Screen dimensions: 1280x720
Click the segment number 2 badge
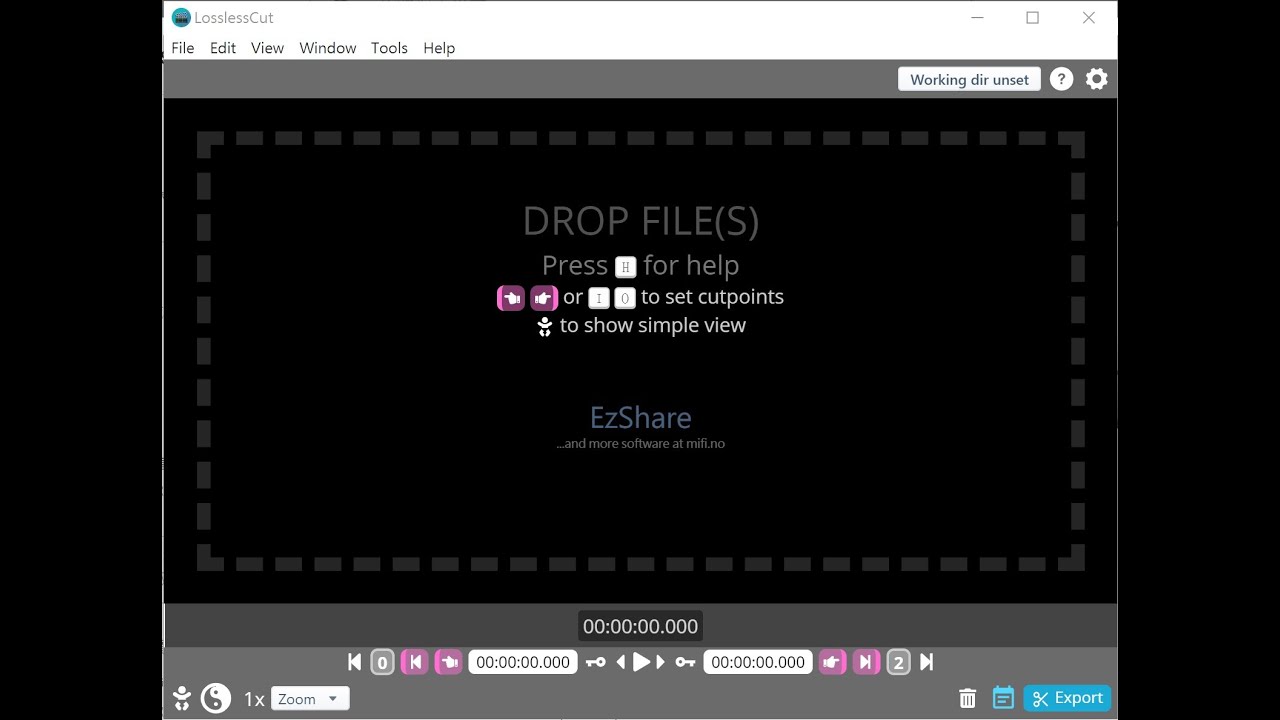click(x=898, y=662)
